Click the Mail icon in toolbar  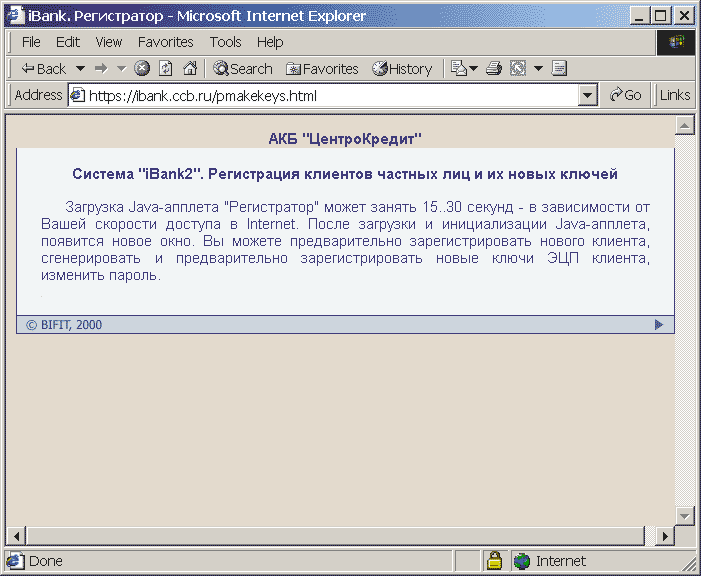click(458, 68)
